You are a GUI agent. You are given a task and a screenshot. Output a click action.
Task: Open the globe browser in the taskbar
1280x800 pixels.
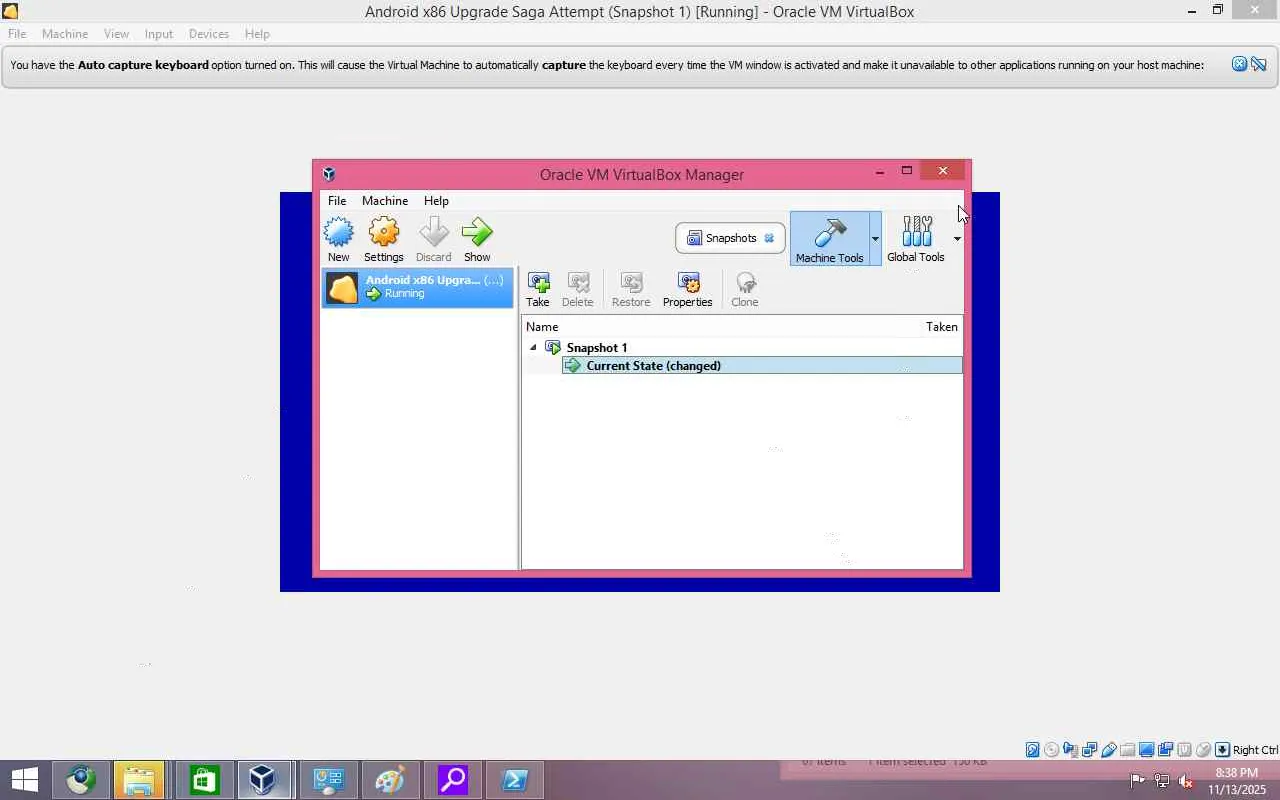81,780
